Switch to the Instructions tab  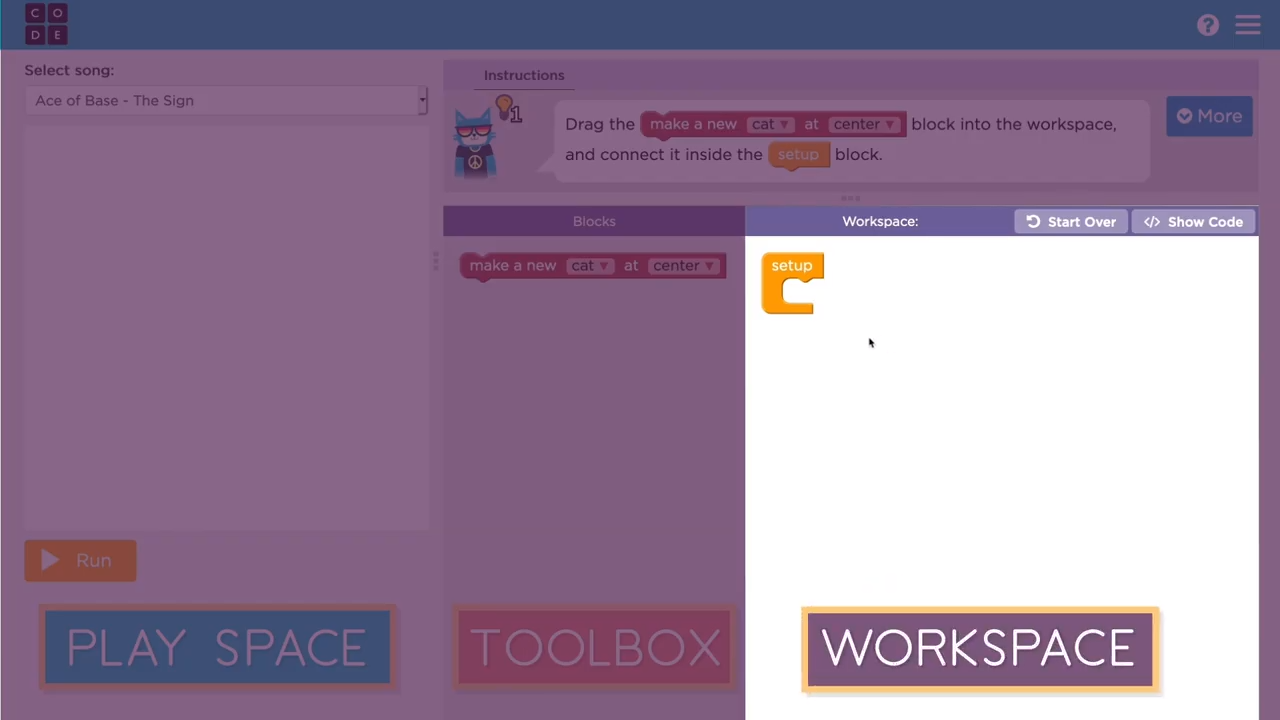pyautogui.click(x=524, y=75)
